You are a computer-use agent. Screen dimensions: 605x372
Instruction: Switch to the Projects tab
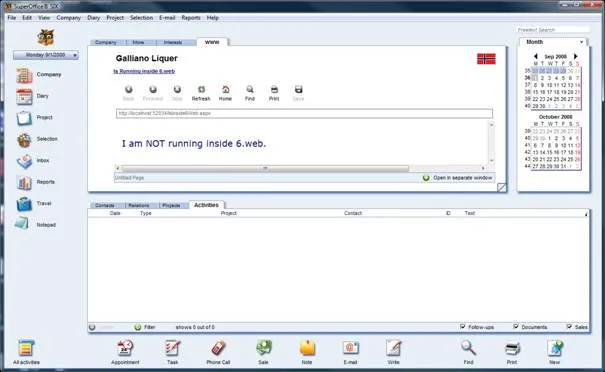(x=171, y=205)
